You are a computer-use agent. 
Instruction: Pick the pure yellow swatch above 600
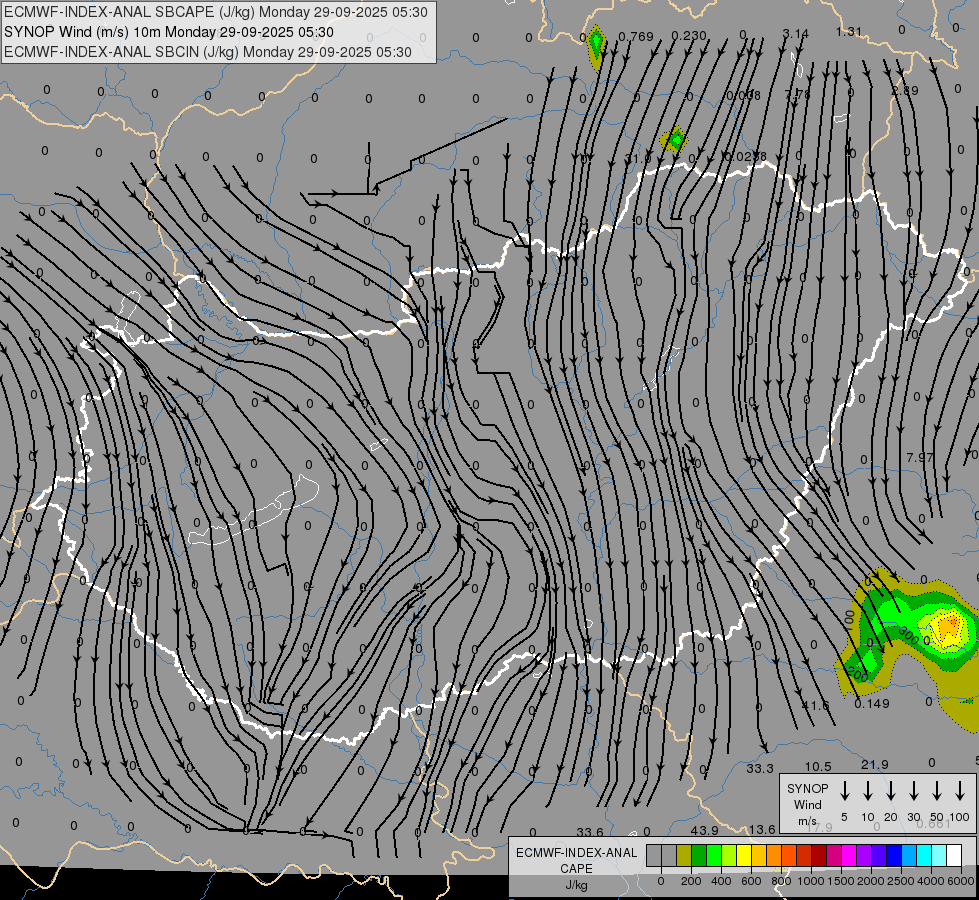[x=744, y=856]
